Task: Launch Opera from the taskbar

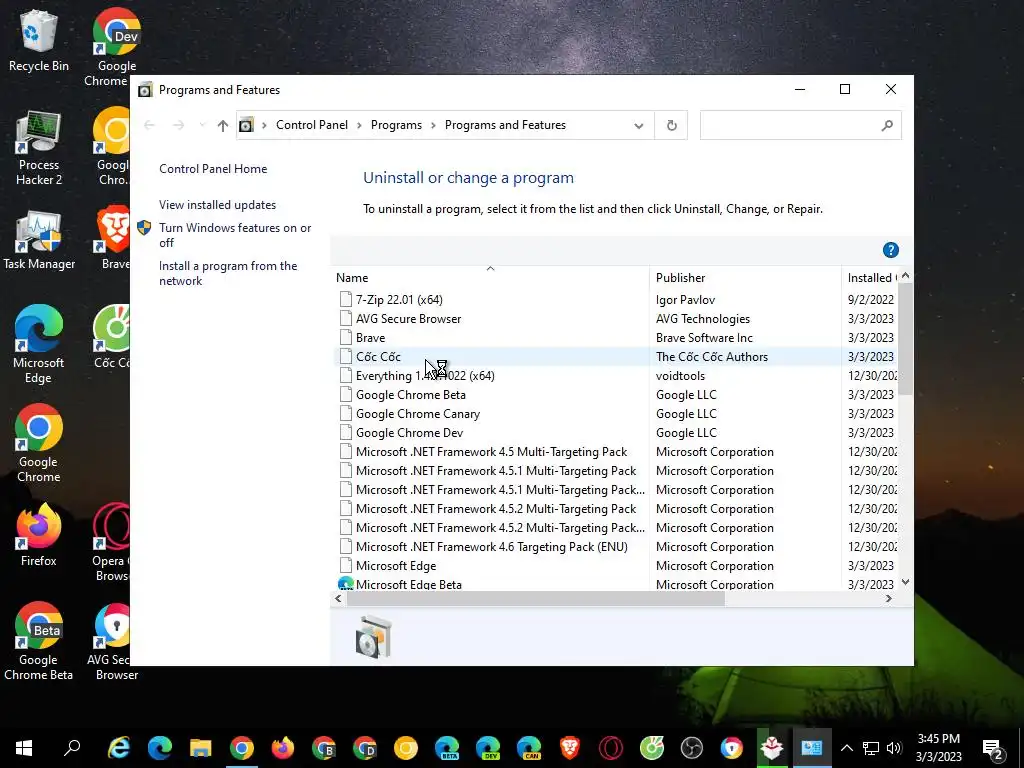Action: (611, 748)
